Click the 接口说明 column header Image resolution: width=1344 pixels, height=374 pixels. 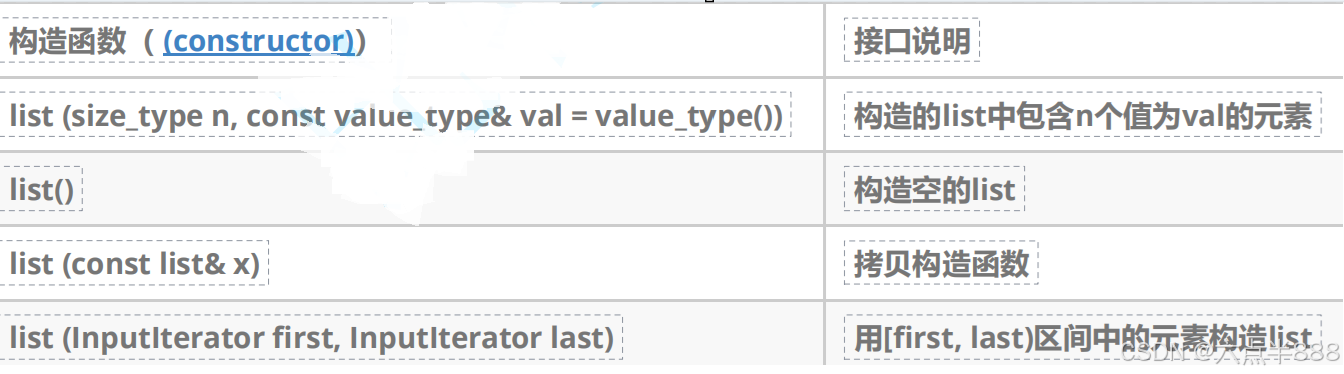912,41
